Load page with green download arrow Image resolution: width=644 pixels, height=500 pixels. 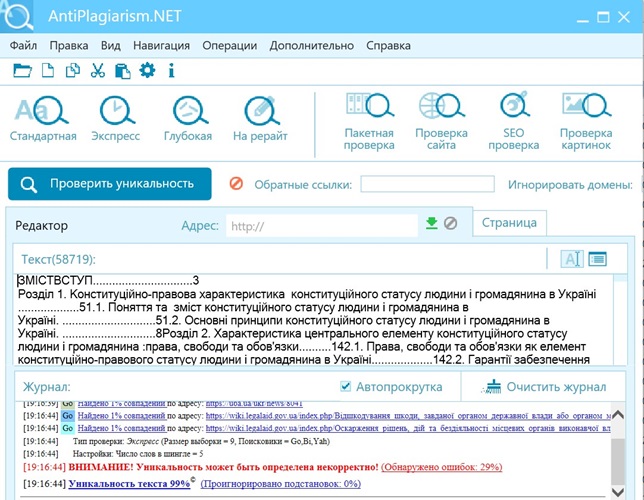click(432, 224)
